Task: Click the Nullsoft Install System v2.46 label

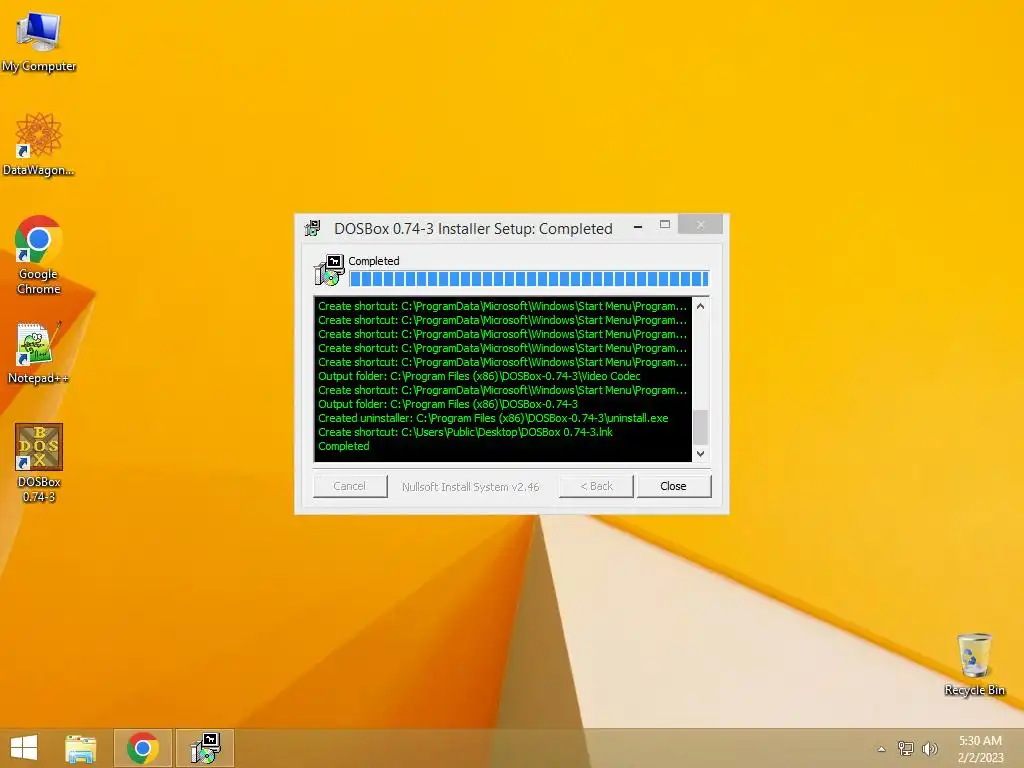Action: pos(470,487)
